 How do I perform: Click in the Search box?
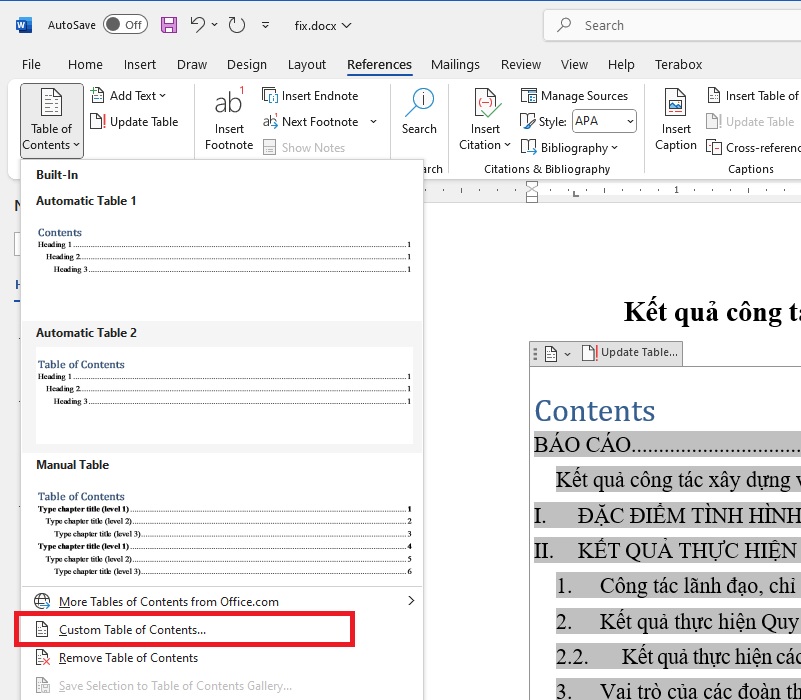672,25
